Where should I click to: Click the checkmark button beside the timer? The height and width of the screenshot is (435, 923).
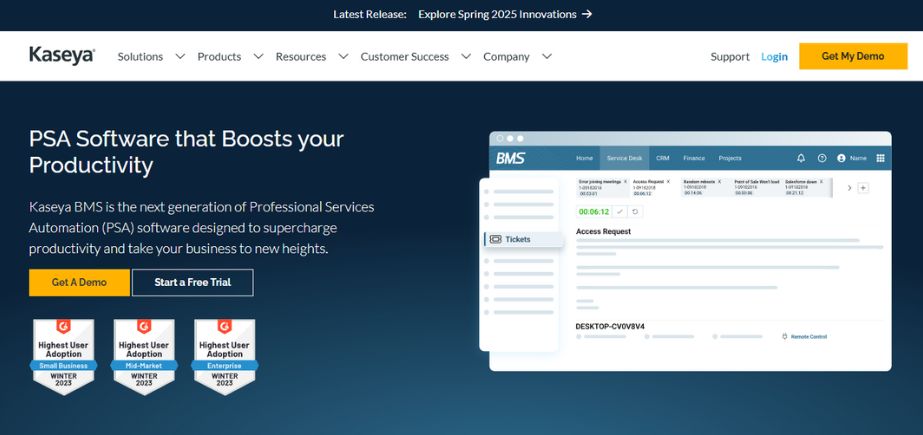[x=620, y=211]
